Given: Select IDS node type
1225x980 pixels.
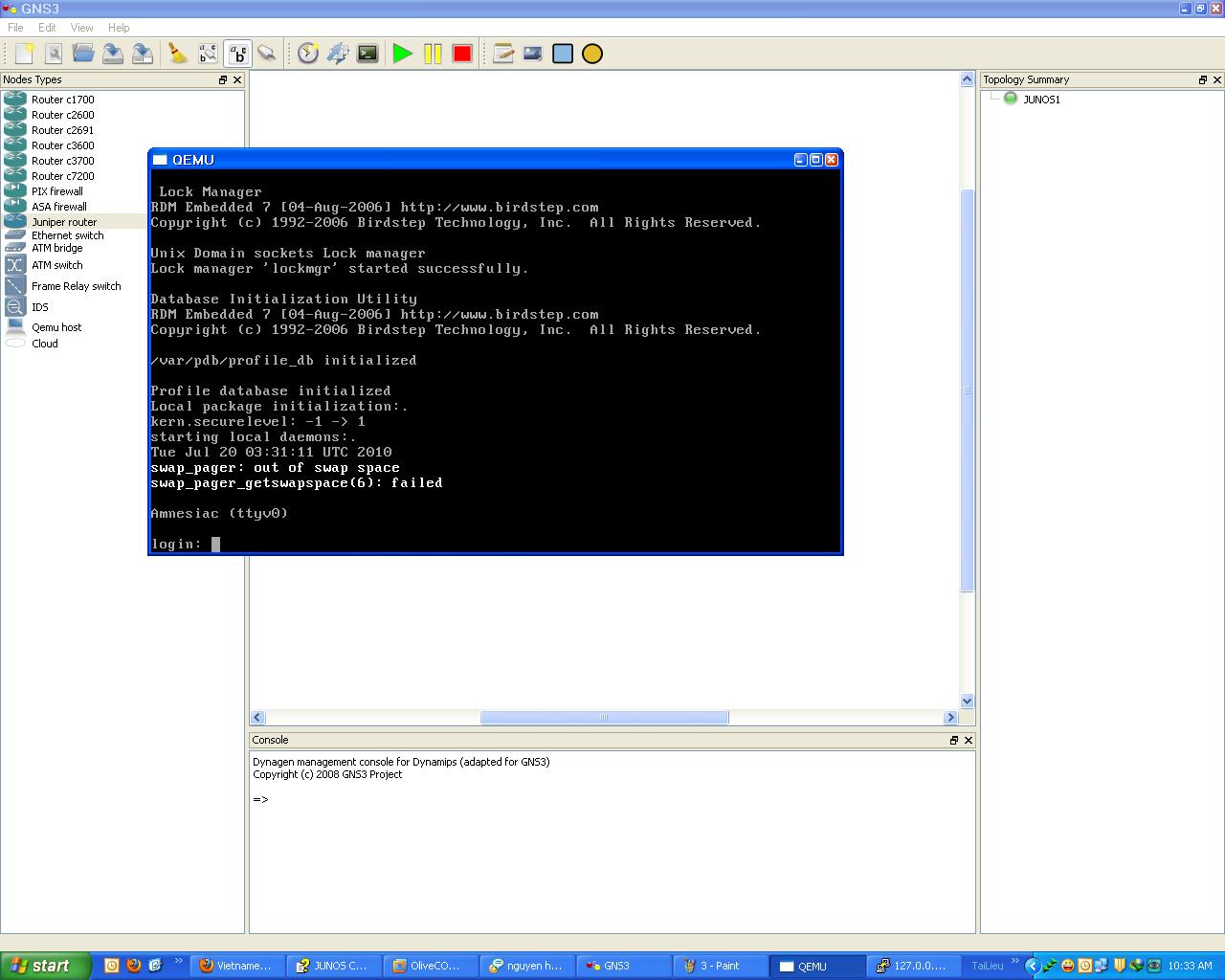Looking at the screenshot, I should point(39,307).
